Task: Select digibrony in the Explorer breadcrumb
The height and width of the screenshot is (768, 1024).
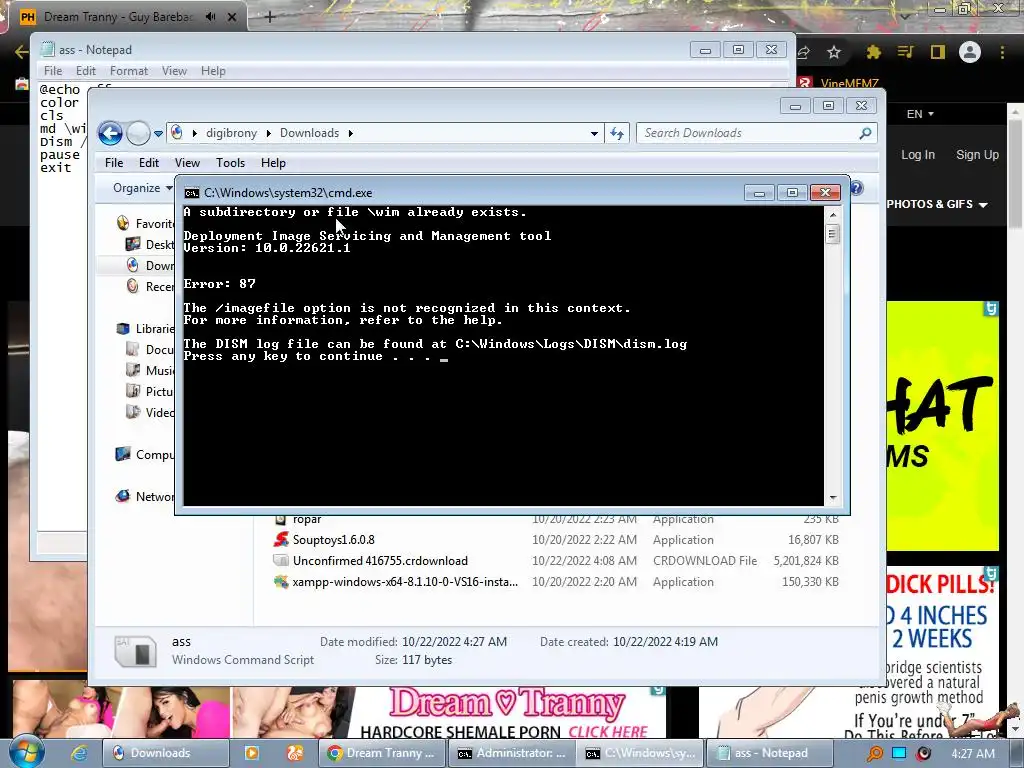Action: 231,133
